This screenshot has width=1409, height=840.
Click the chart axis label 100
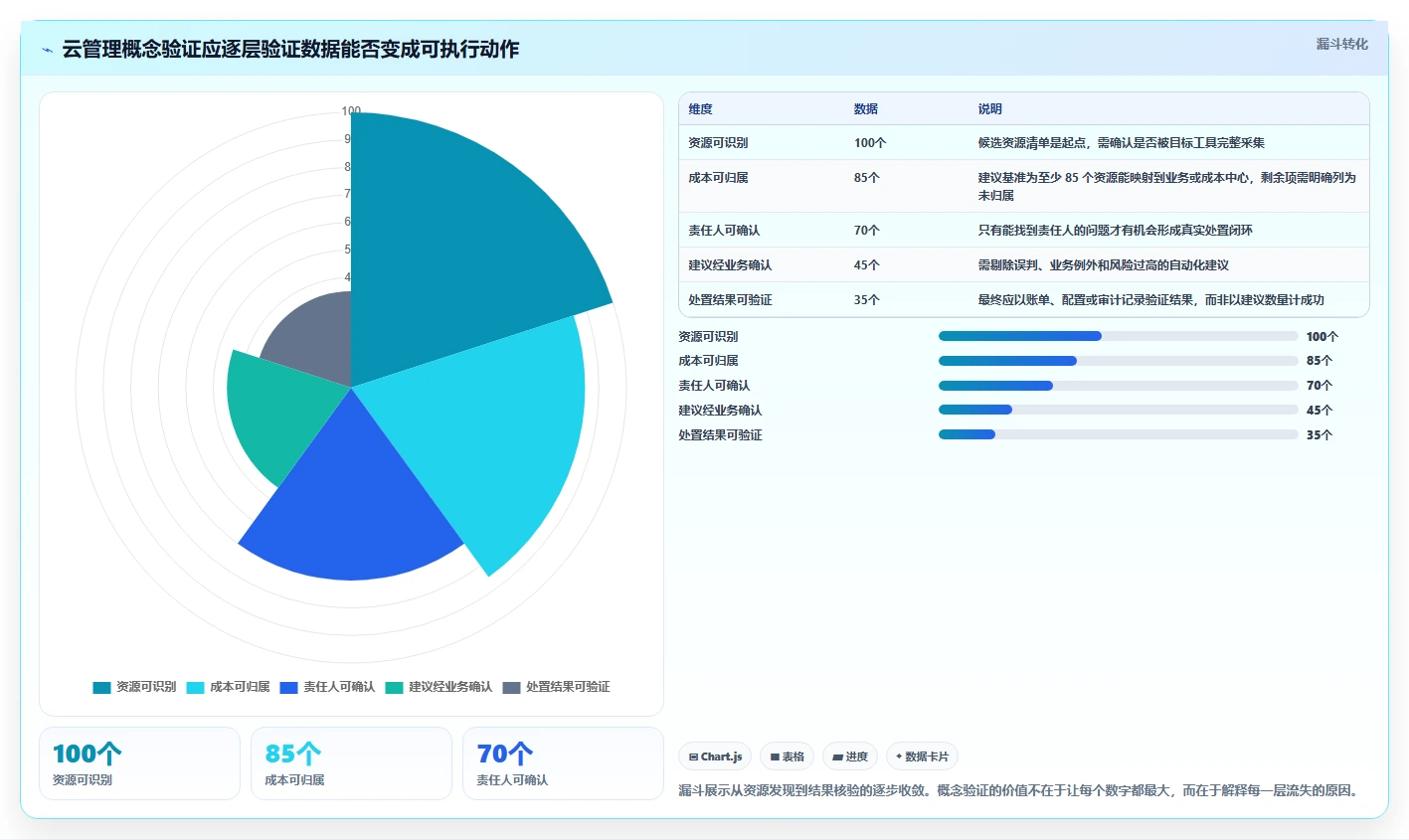351,111
